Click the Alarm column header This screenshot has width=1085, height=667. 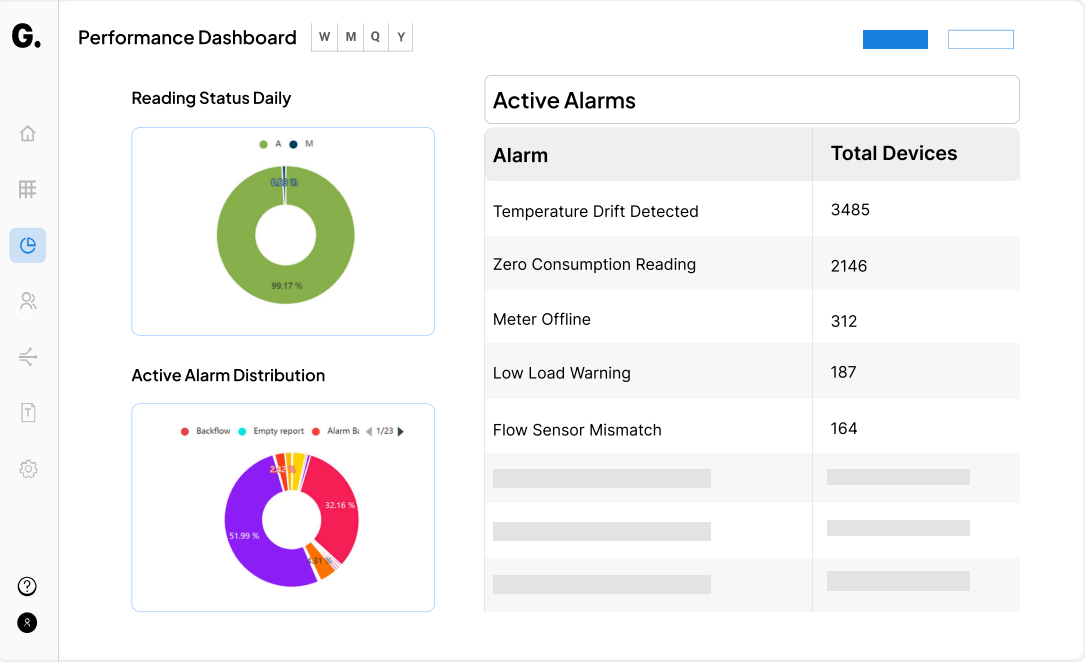tap(520, 156)
